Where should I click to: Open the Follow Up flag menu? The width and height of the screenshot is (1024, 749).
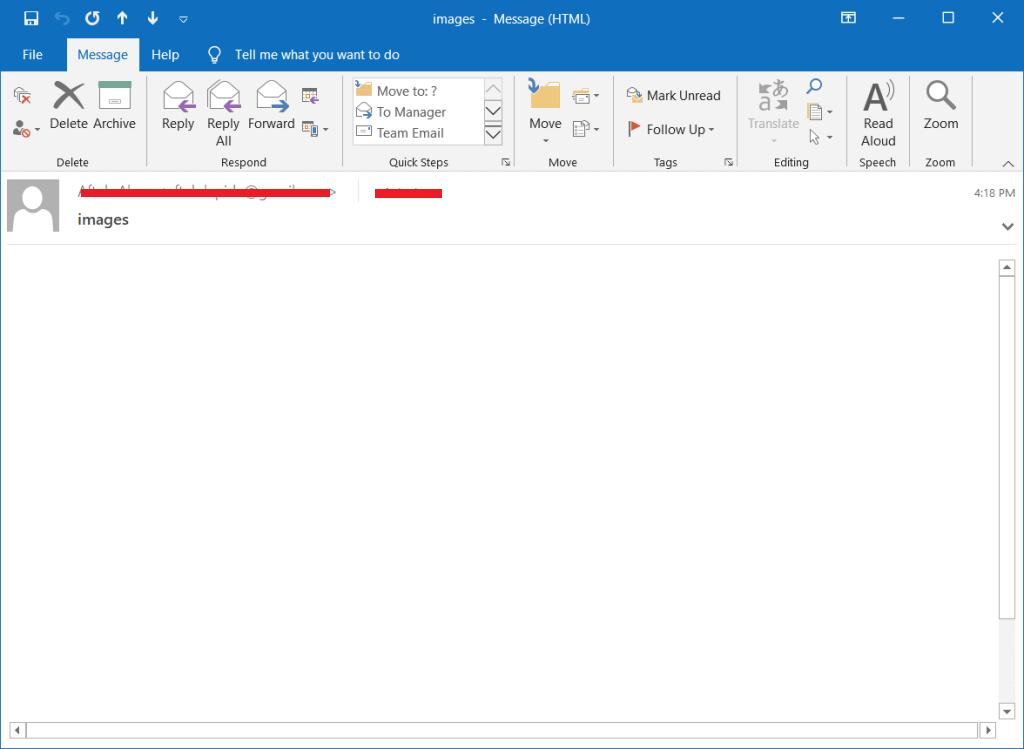[671, 129]
